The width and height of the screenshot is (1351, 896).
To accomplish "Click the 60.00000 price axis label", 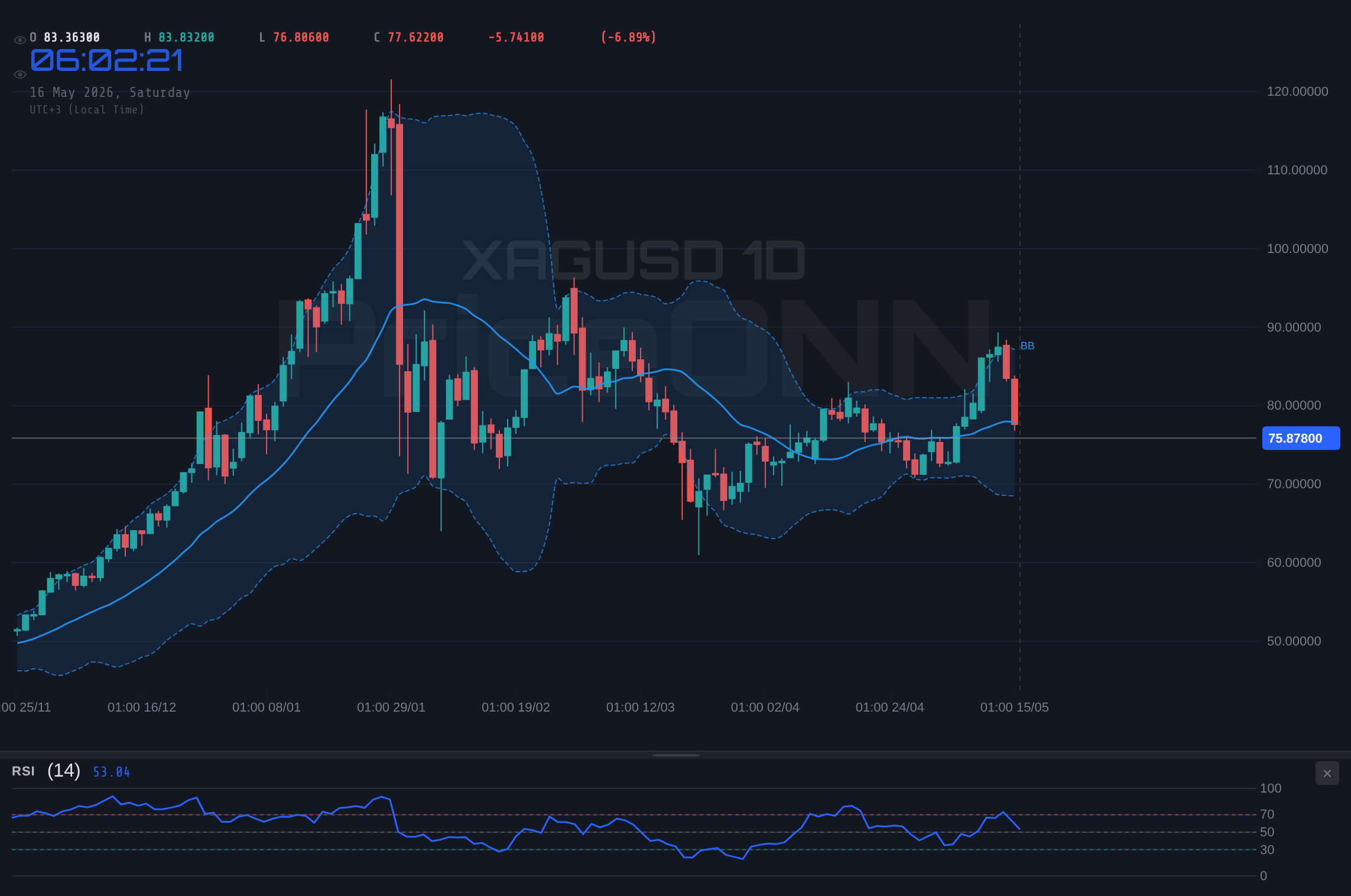I will (1294, 563).
